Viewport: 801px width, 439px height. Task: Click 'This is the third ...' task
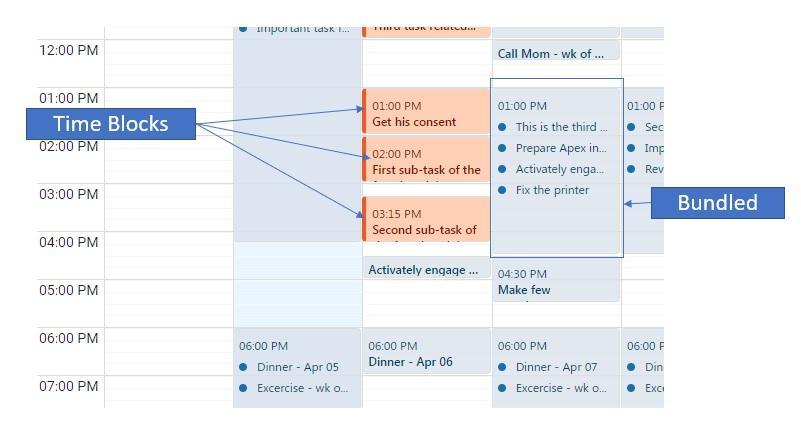(561, 127)
